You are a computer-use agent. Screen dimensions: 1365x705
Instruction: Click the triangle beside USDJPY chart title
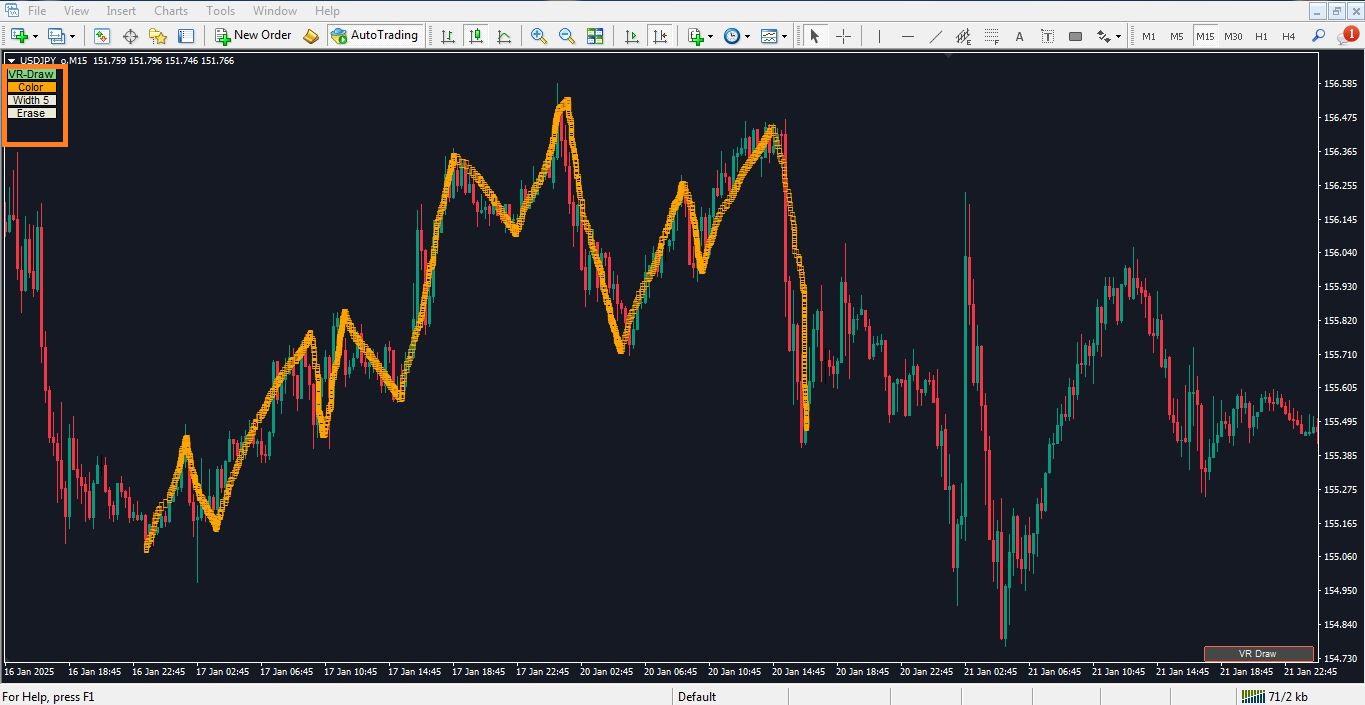point(11,61)
